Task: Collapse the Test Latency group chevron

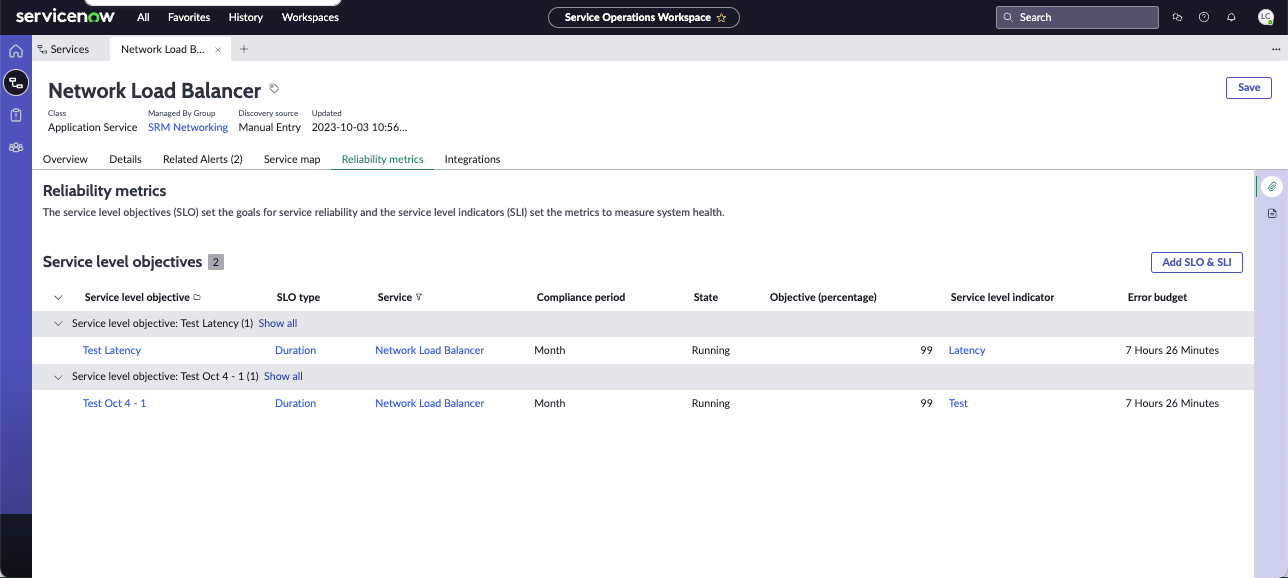Action: [x=60, y=324]
